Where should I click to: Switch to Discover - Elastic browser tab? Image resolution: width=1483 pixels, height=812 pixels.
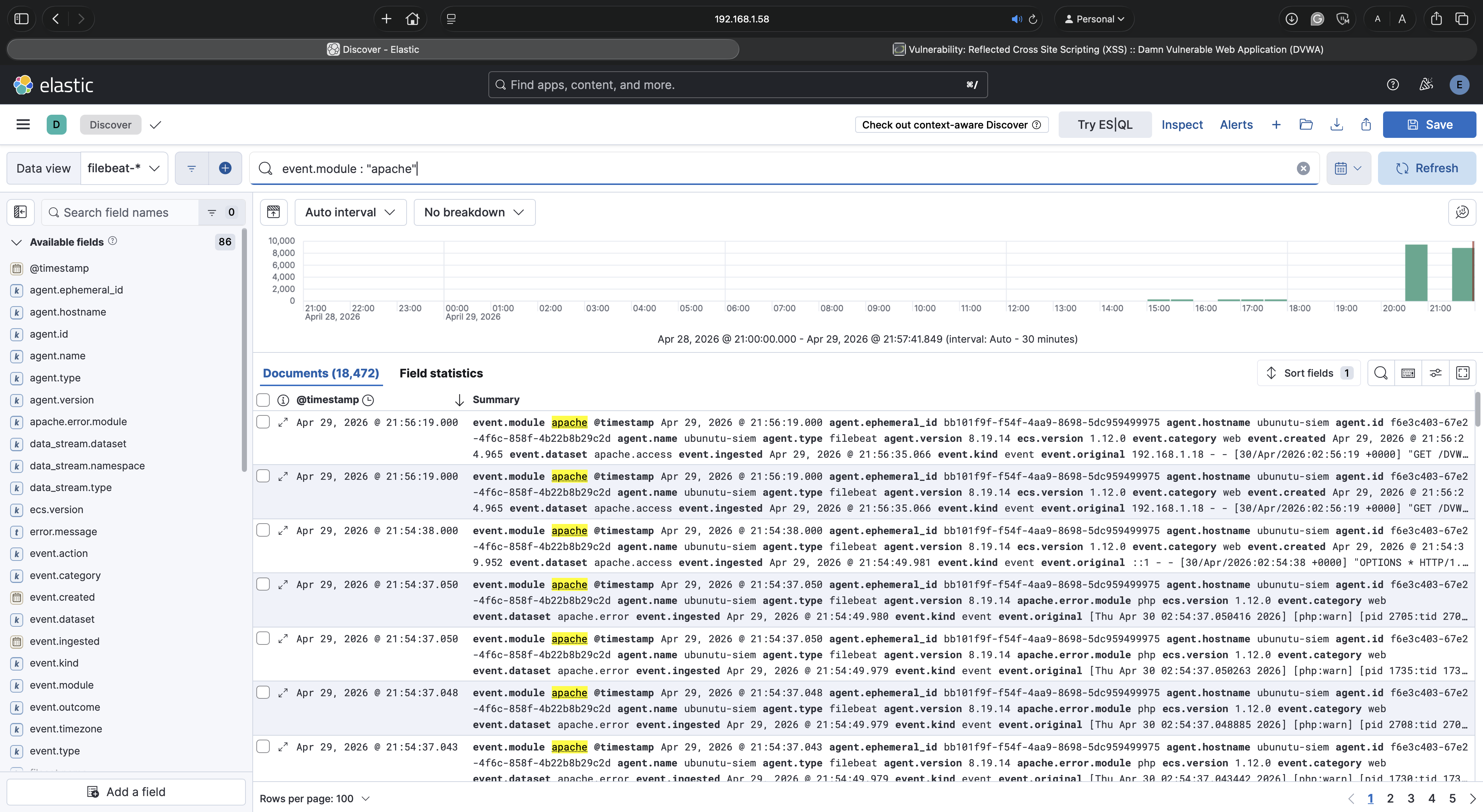click(x=373, y=50)
